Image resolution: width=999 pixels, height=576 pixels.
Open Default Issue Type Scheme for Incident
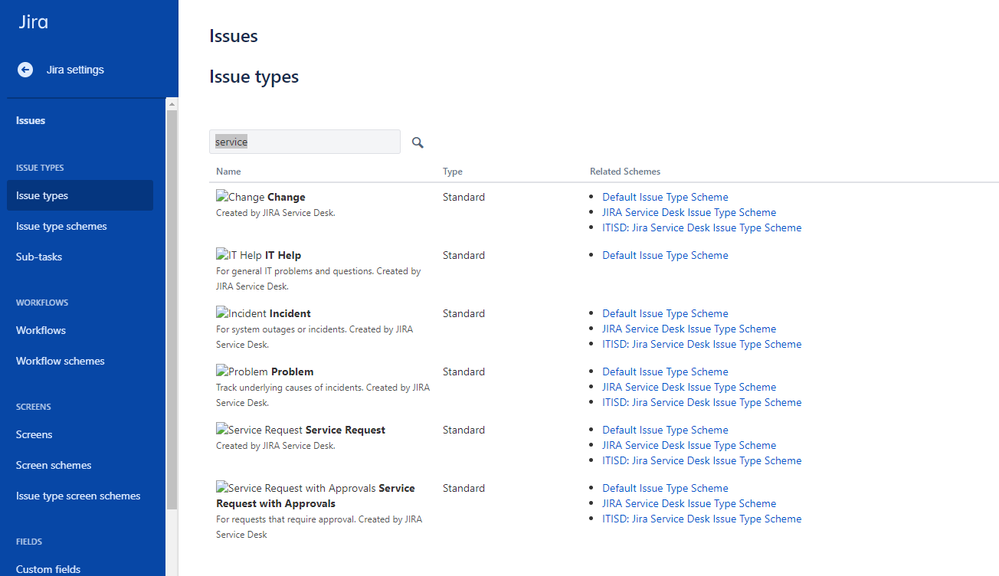point(665,313)
